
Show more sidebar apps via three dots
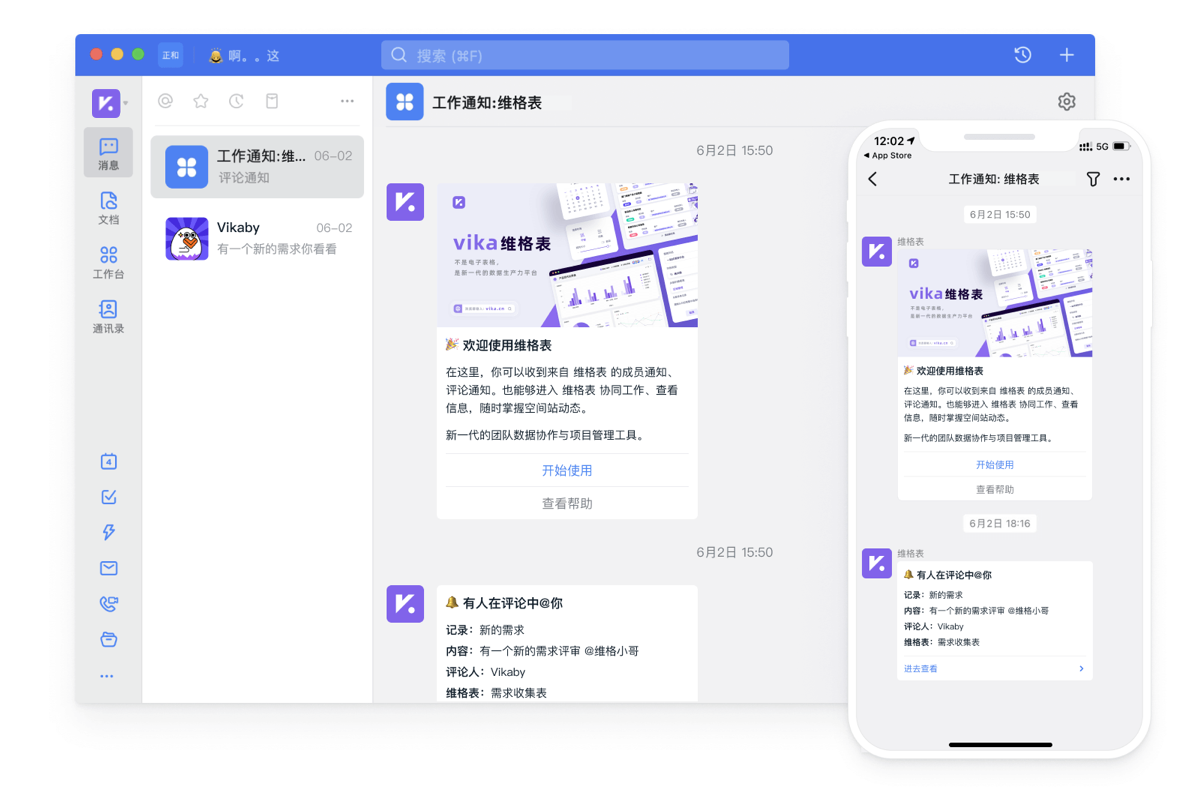(107, 676)
